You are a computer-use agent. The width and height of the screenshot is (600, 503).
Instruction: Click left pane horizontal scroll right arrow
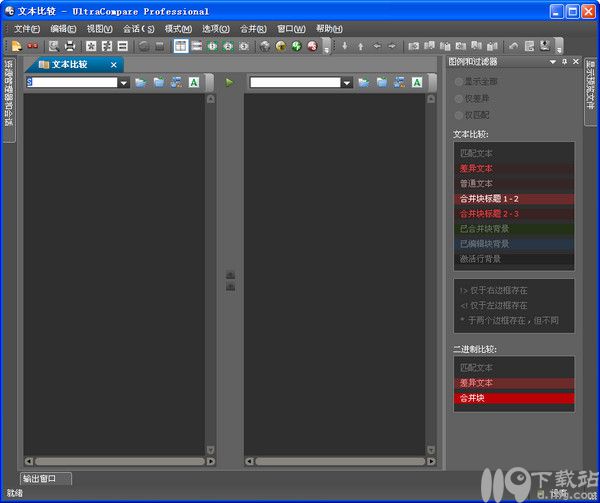[210, 461]
